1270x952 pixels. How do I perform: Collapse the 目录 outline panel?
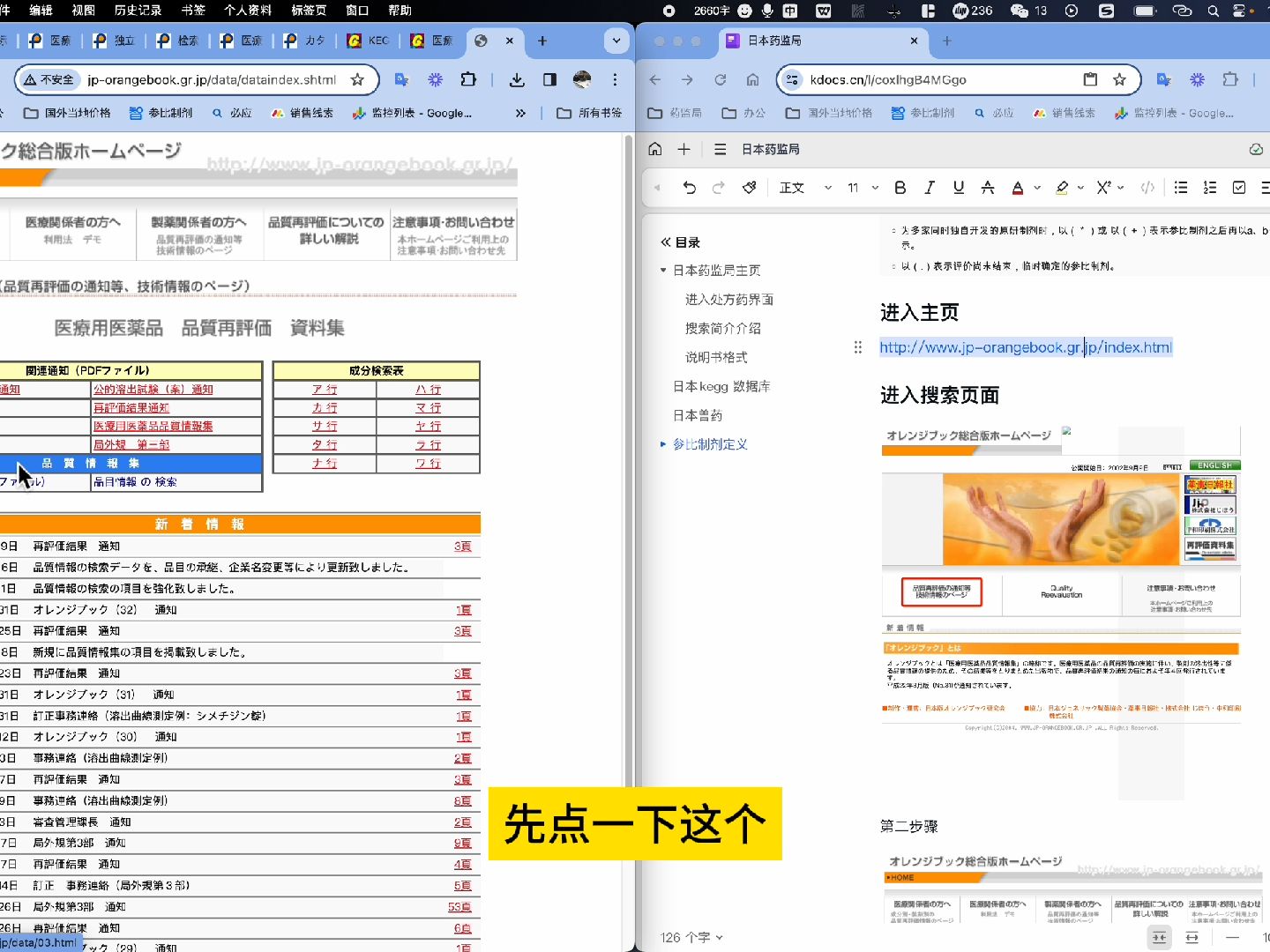click(666, 242)
